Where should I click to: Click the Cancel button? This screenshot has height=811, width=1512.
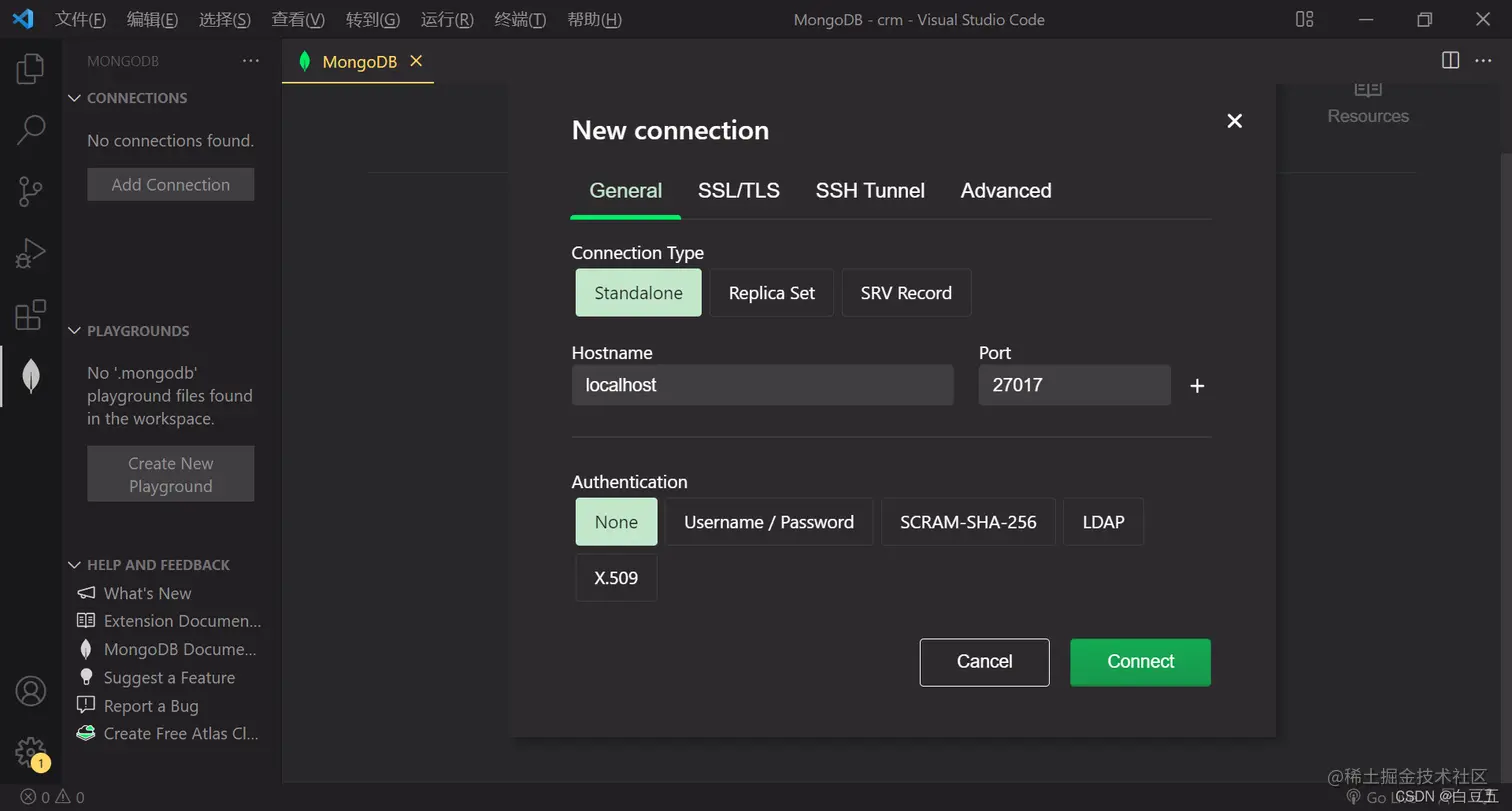985,662
